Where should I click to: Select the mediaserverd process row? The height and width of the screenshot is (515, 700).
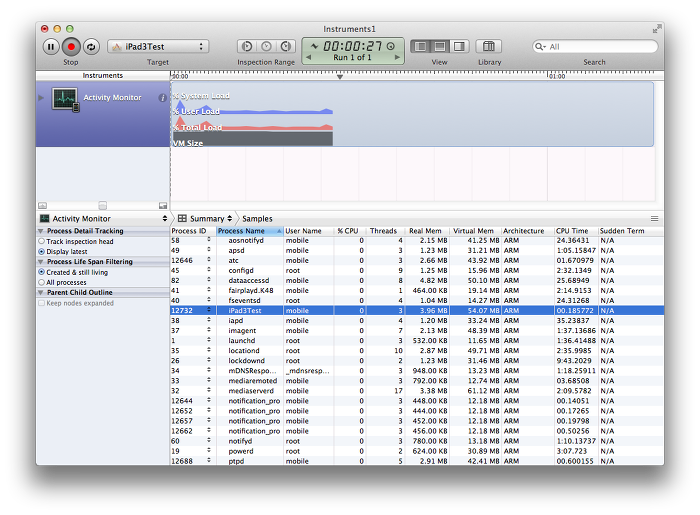[x=417, y=391]
